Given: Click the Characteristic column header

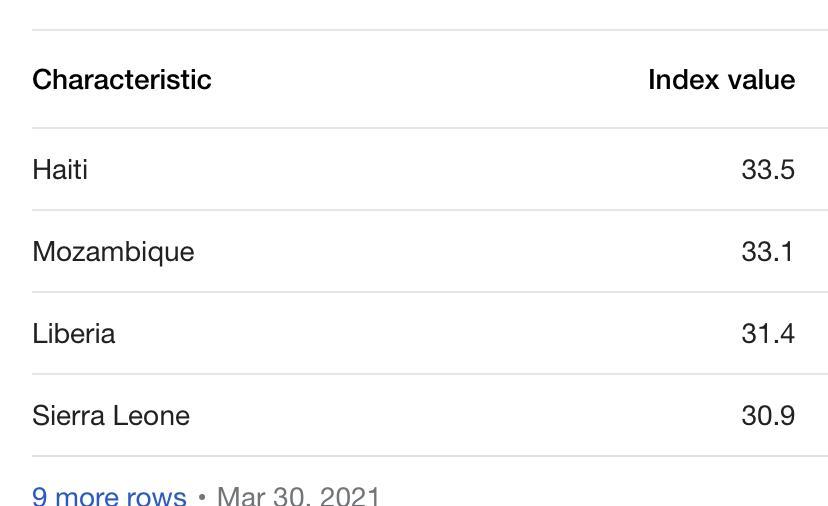Looking at the screenshot, I should click(x=122, y=80).
